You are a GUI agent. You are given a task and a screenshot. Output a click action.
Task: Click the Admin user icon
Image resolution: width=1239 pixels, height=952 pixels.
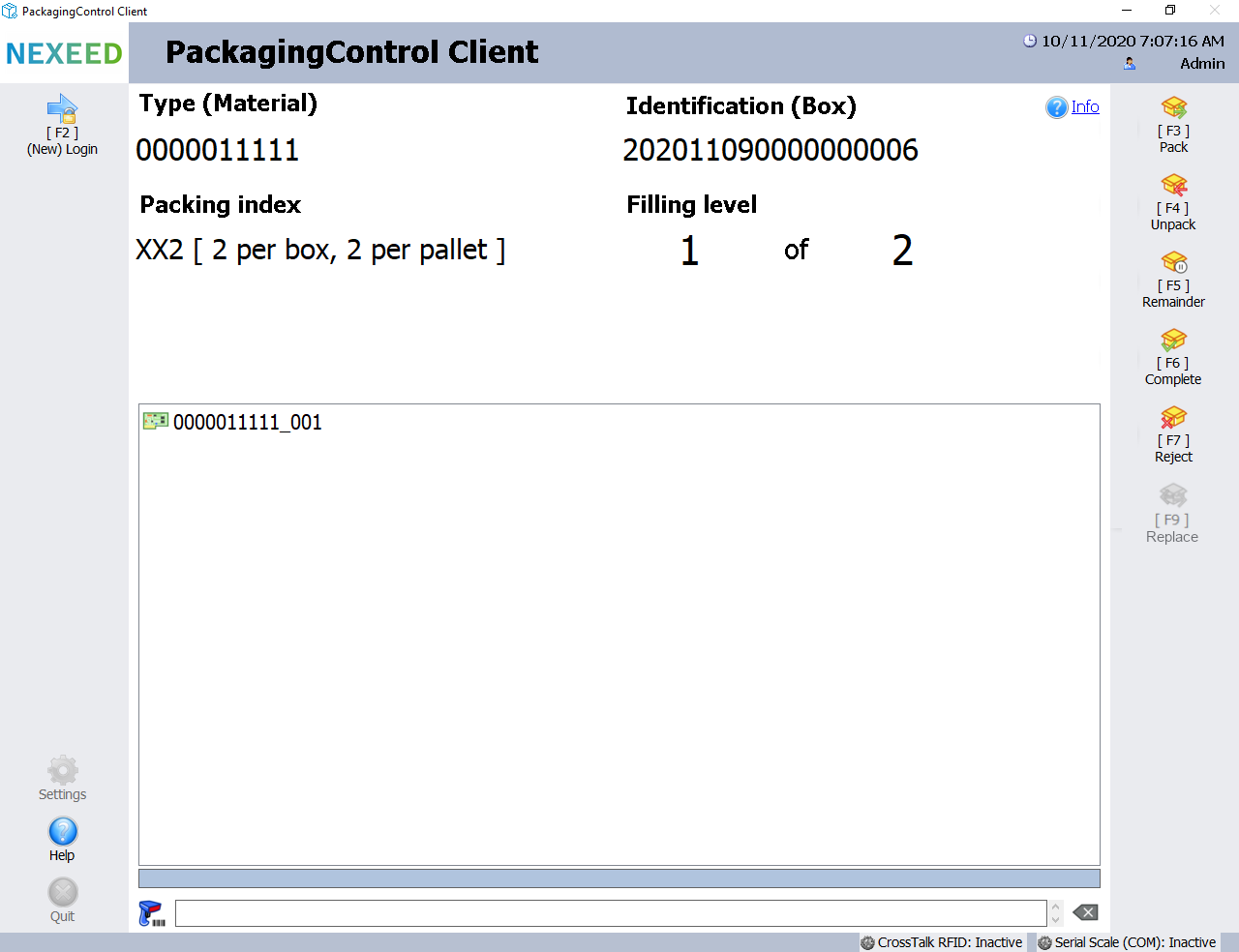pyautogui.click(x=1130, y=64)
